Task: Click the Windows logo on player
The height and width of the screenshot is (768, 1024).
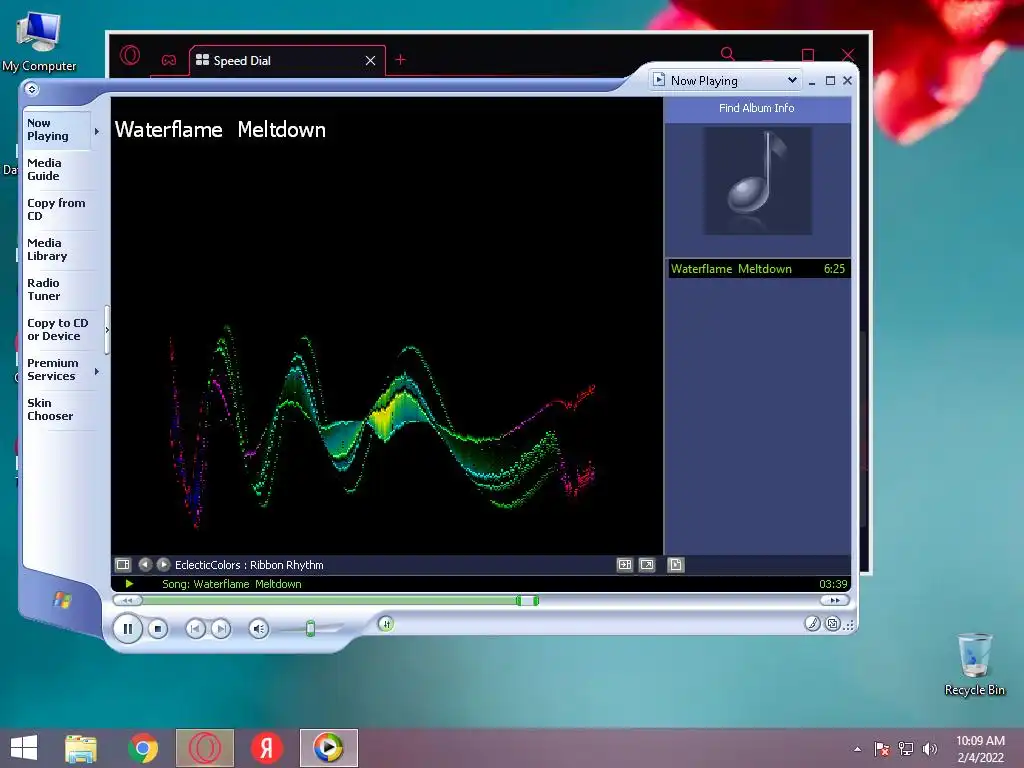Action: 62,600
